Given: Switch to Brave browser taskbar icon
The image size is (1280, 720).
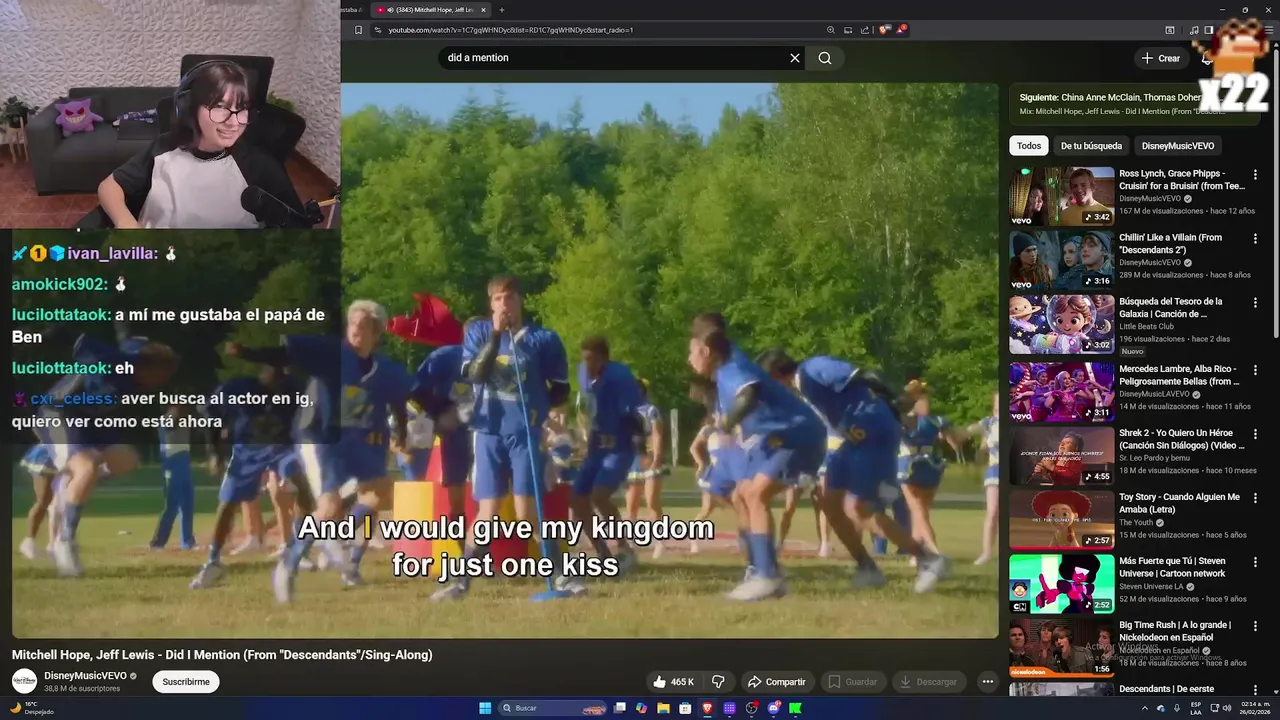Looking at the screenshot, I should point(707,708).
